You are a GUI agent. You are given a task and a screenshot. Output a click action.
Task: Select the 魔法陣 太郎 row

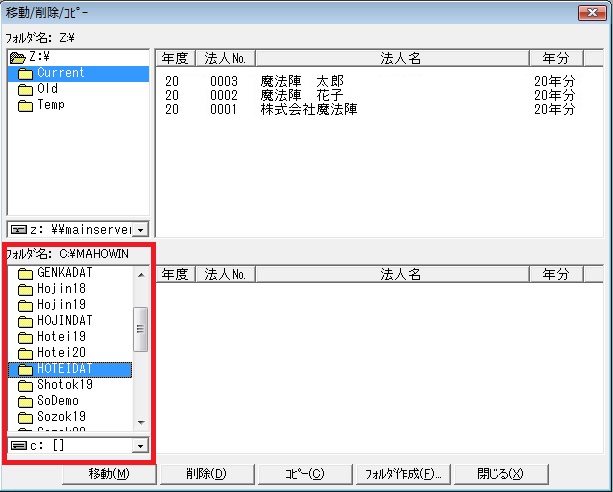point(301,79)
